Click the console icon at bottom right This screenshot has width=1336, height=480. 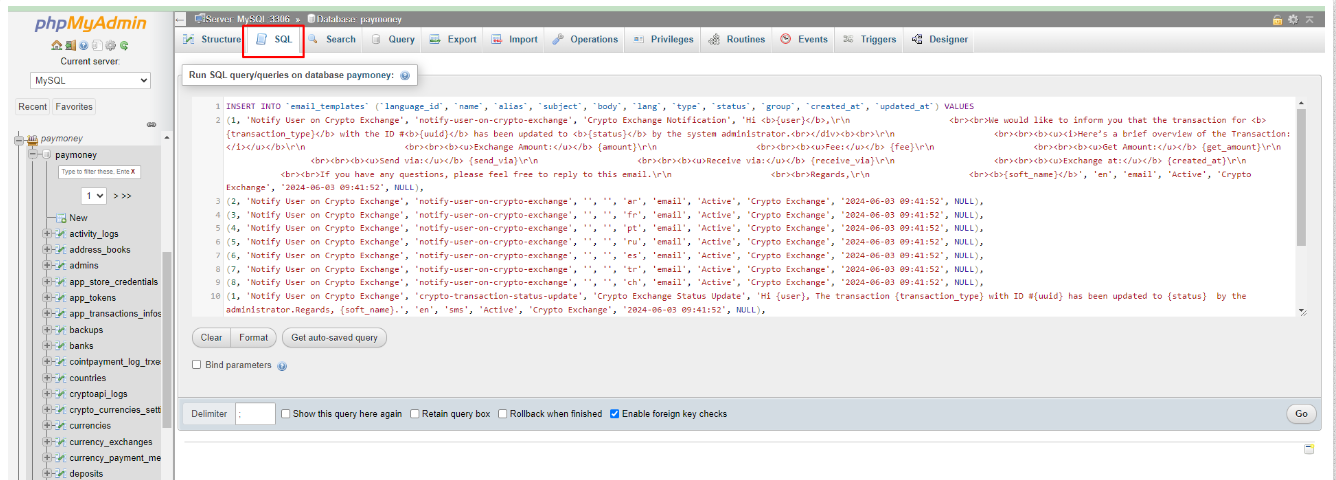coord(1308,449)
